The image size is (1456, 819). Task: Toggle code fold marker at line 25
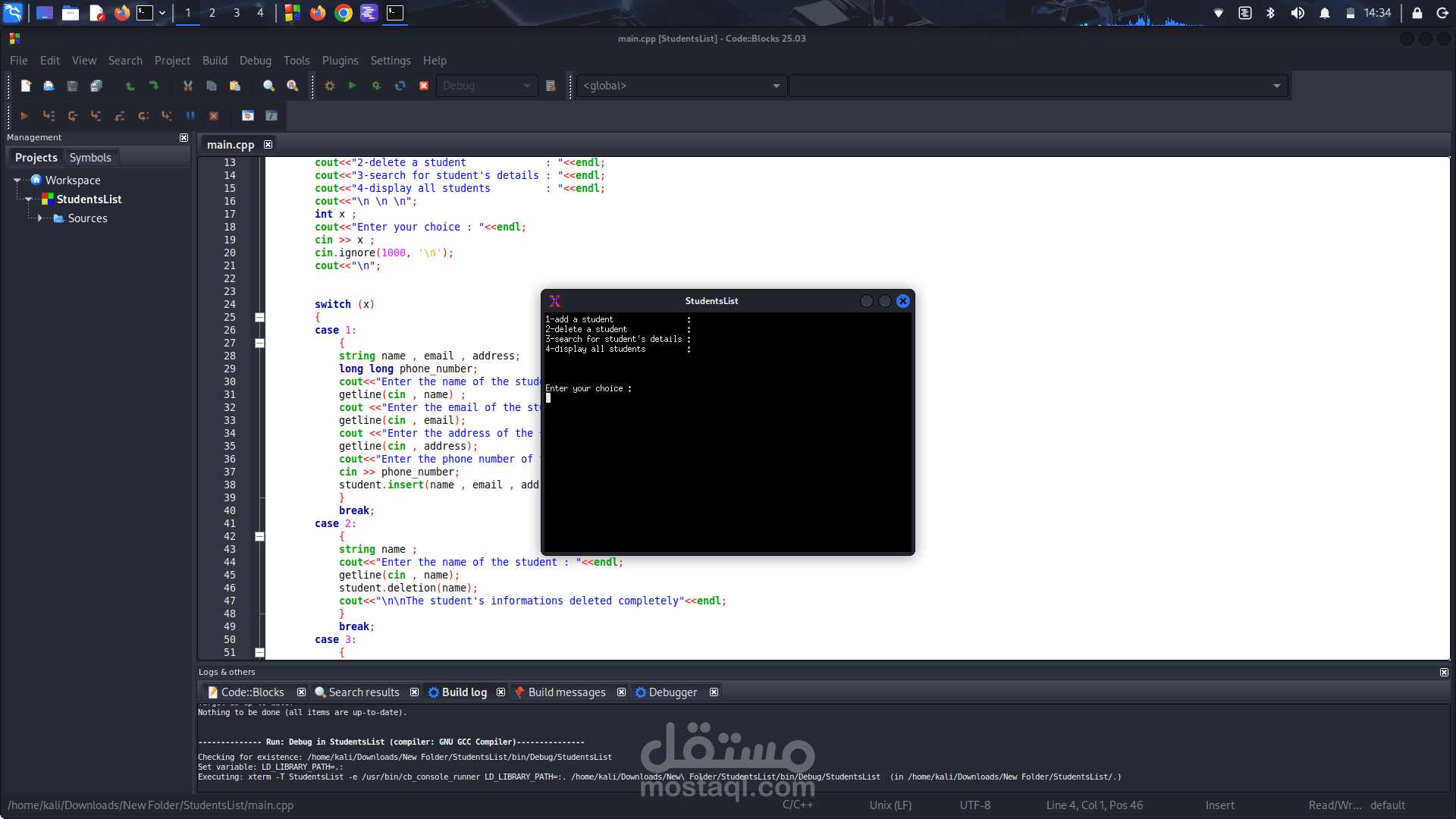tap(259, 317)
